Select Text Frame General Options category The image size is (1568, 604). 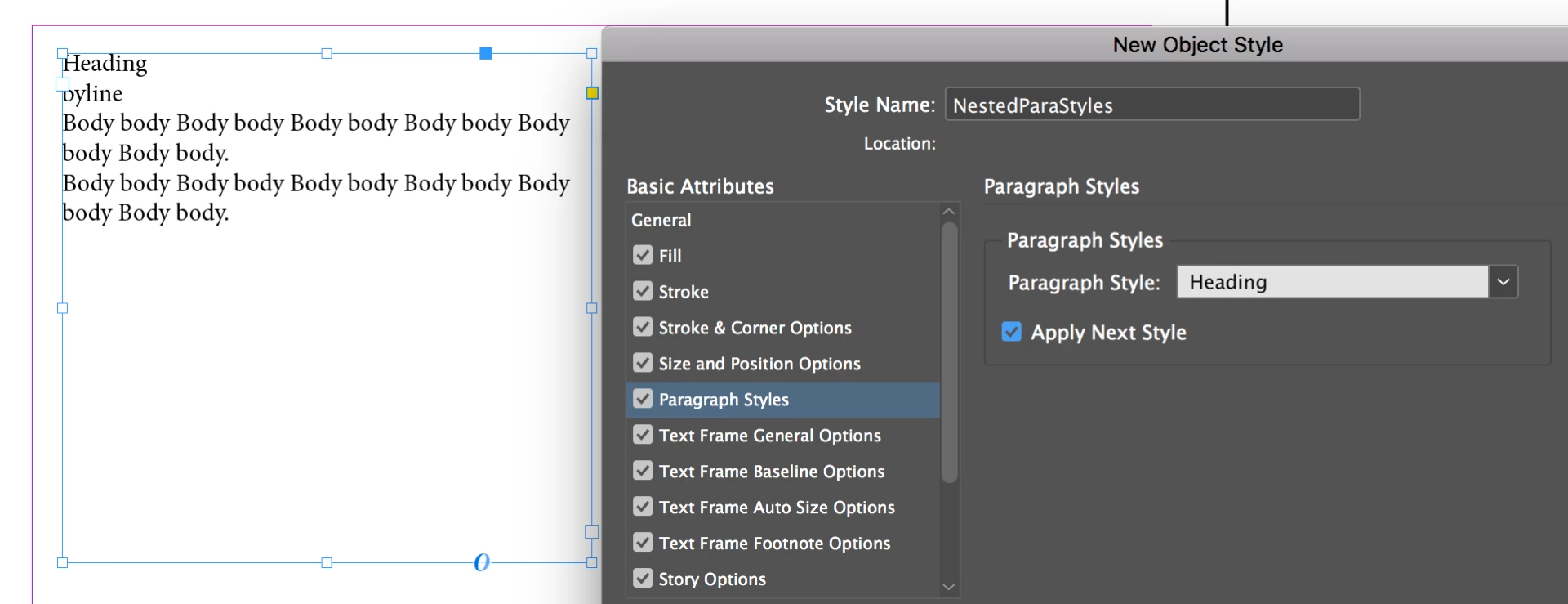click(769, 436)
